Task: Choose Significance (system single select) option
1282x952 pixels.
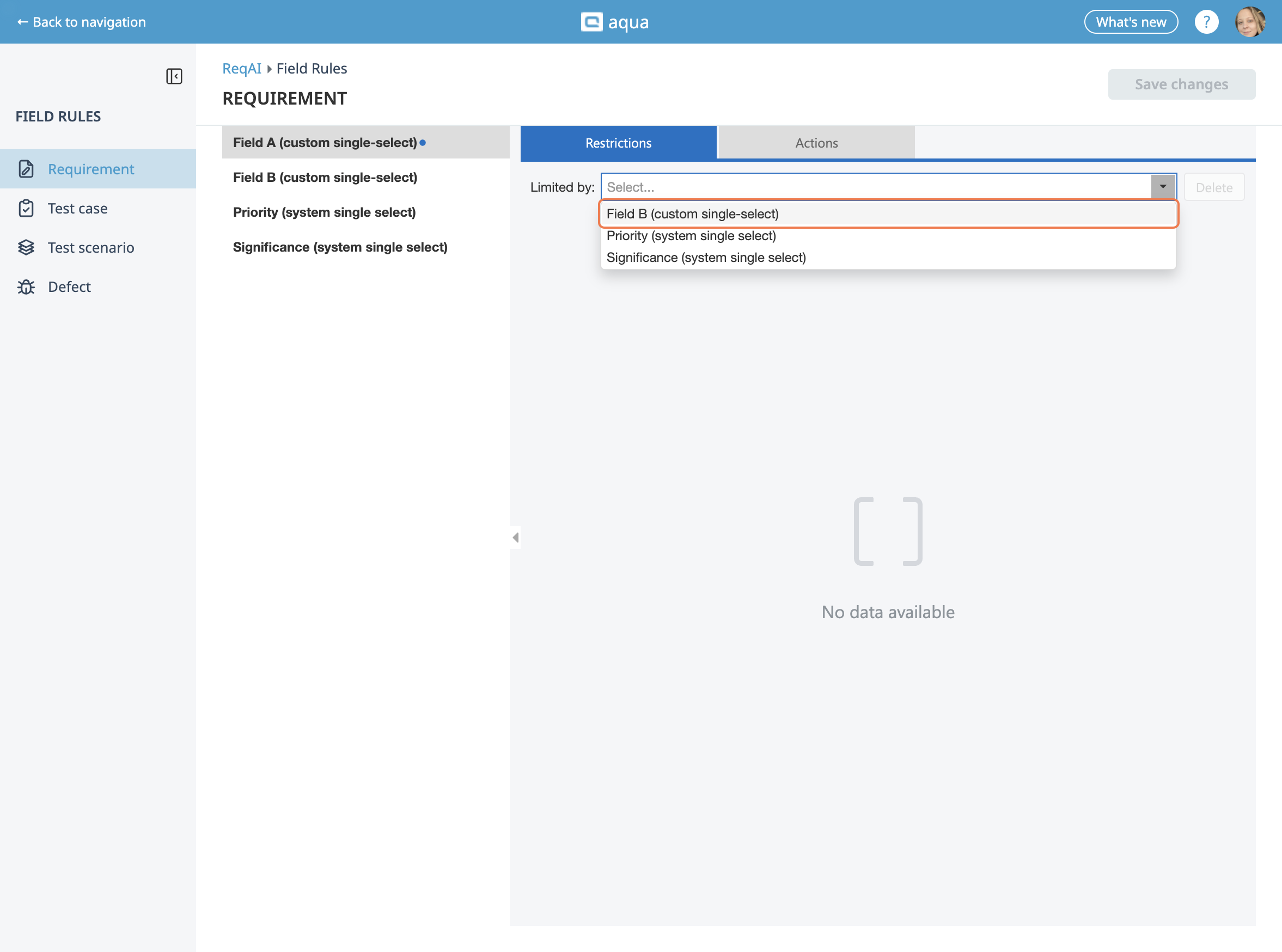Action: (706, 258)
